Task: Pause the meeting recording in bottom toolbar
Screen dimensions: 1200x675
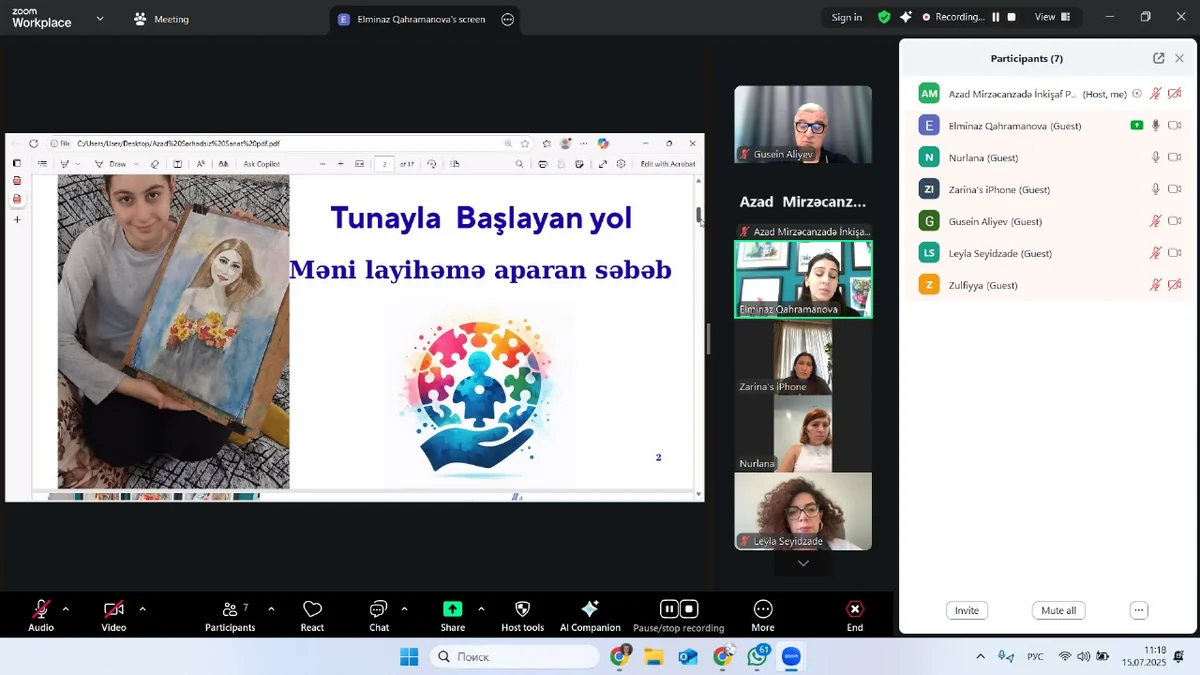Action: coord(669,609)
